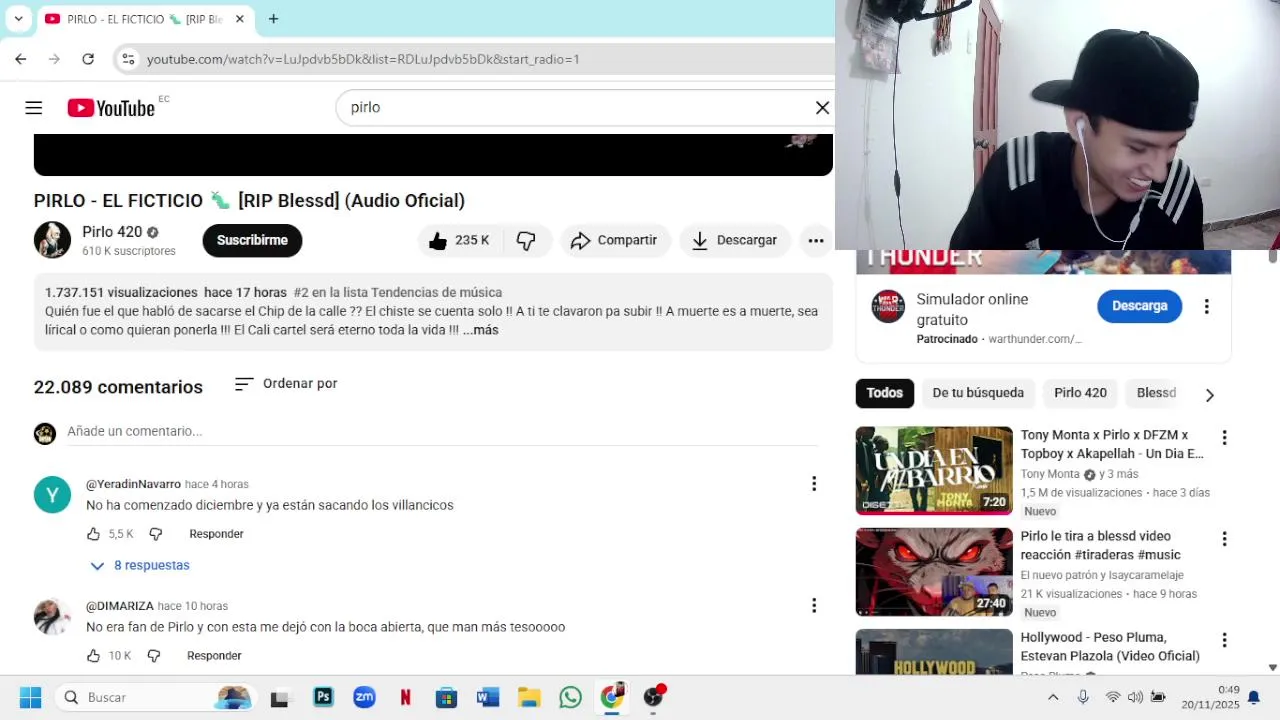This screenshot has width=1280, height=720.
Task: Open the microphone tray icon
Action: point(1083,697)
